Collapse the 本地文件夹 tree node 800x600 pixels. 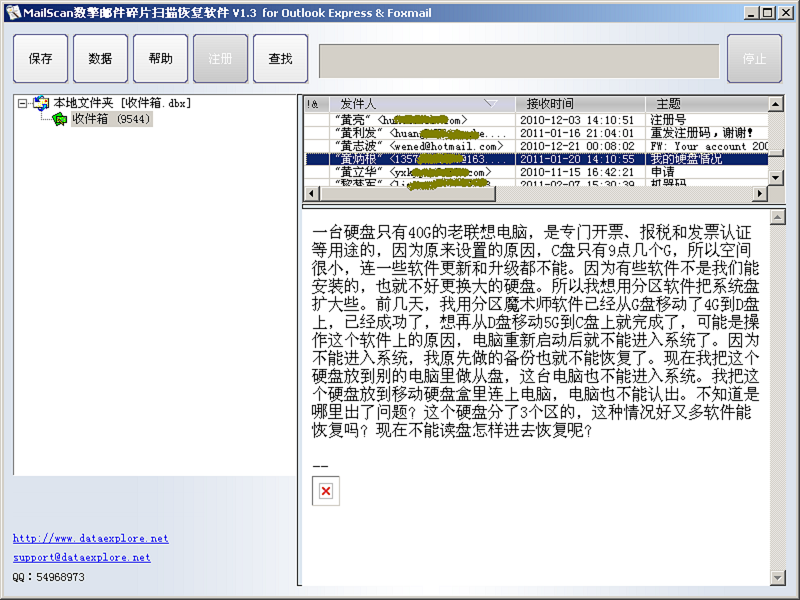23,103
